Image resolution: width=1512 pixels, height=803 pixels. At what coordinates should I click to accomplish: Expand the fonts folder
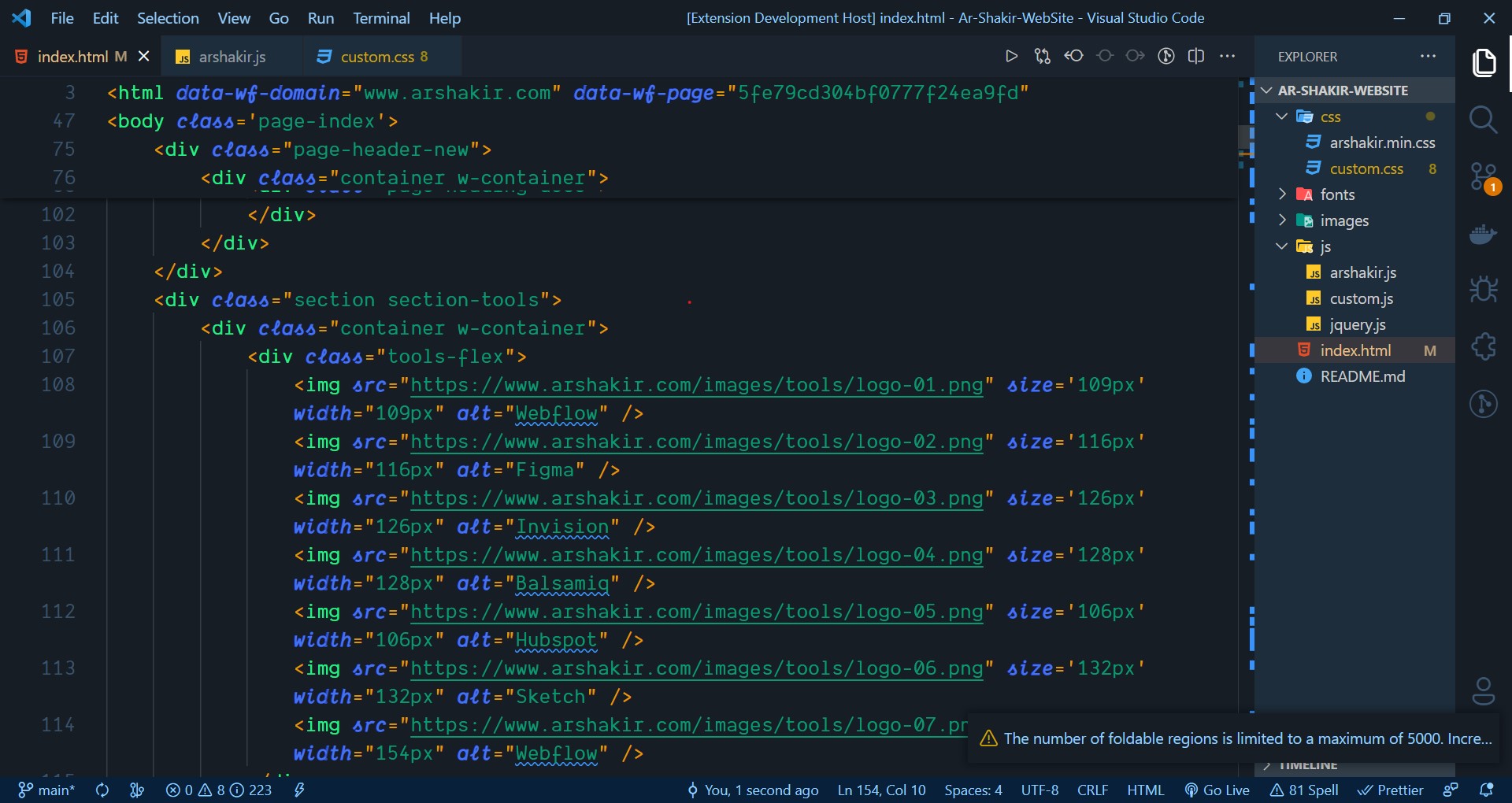point(1282,194)
